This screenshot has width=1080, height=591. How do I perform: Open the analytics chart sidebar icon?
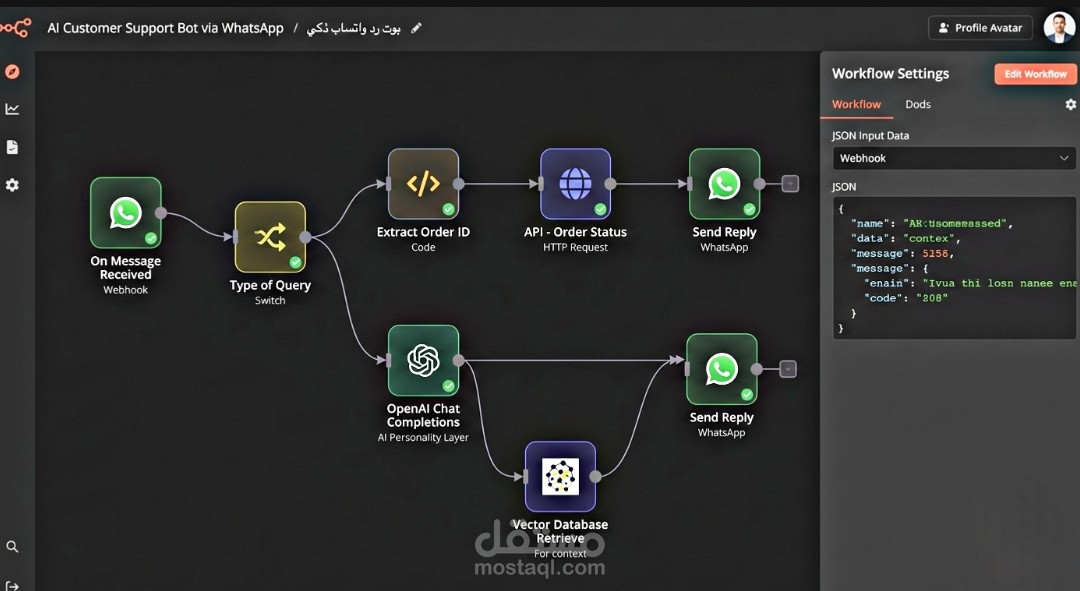[12, 110]
